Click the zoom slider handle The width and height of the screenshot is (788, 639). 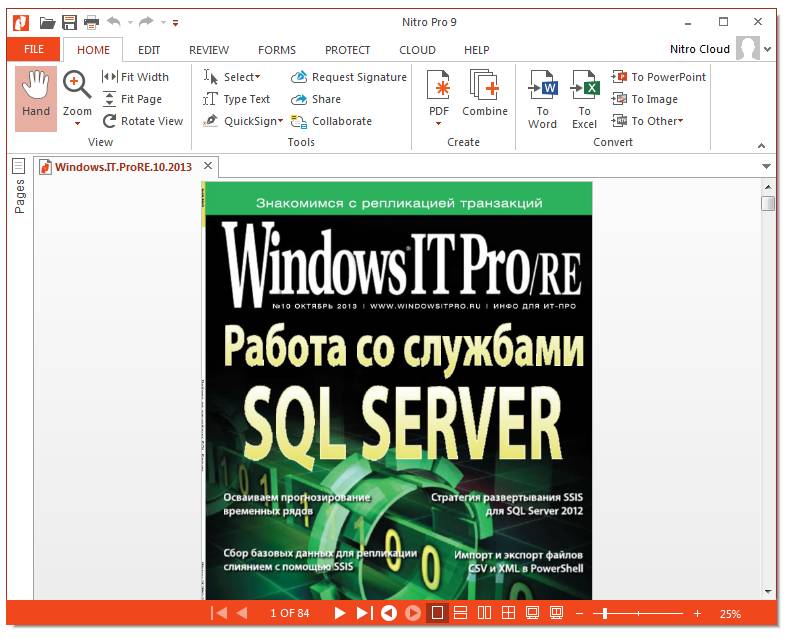click(x=603, y=613)
